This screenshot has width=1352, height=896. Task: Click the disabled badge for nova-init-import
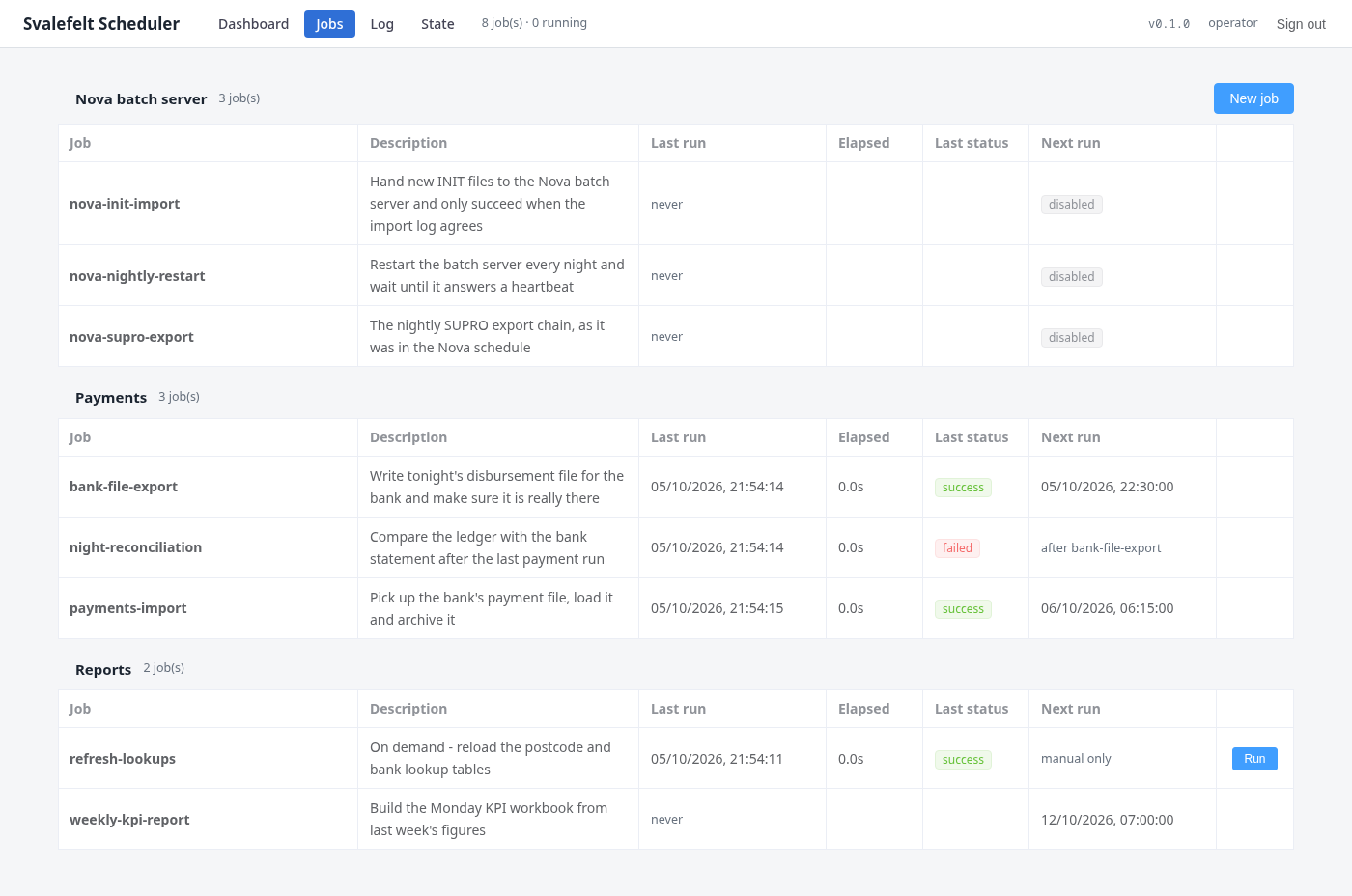[1072, 205]
